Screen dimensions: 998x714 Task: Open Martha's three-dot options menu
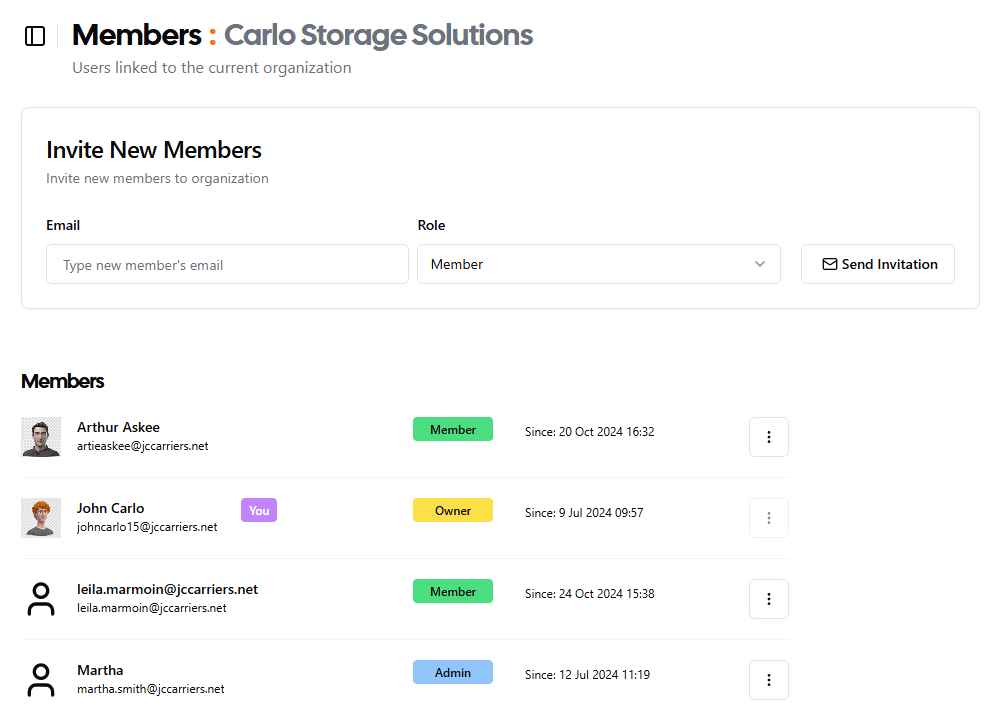[769, 680]
